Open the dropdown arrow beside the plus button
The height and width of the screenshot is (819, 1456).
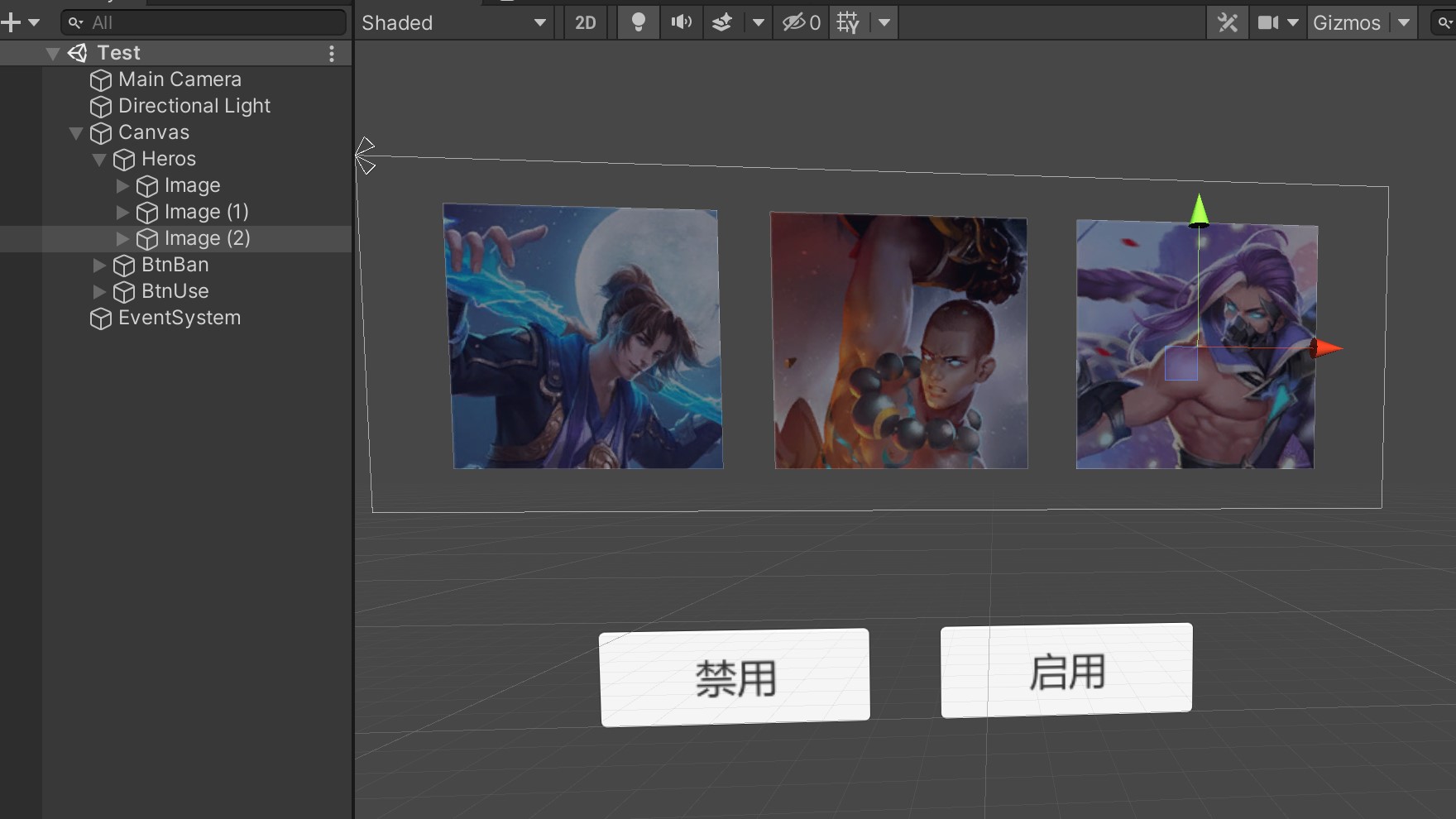(34, 22)
